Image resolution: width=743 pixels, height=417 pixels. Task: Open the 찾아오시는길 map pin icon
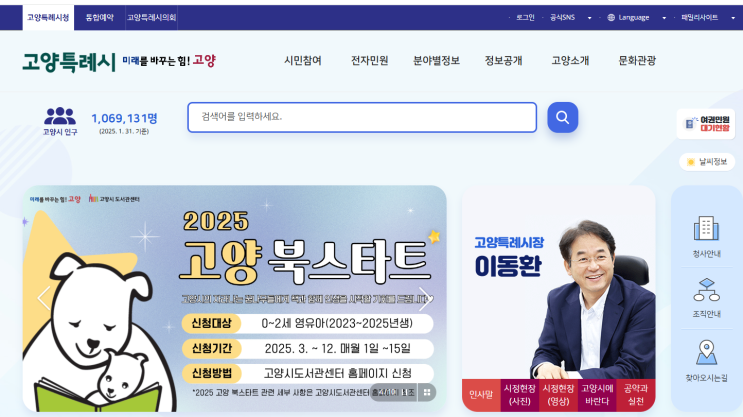click(x=706, y=353)
